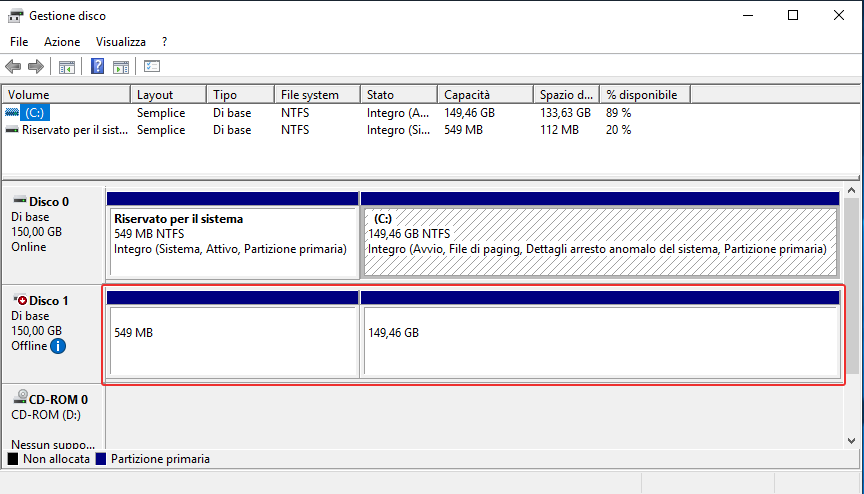864x494 pixels.
Task: Sort by Layout column header
Action: point(169,95)
